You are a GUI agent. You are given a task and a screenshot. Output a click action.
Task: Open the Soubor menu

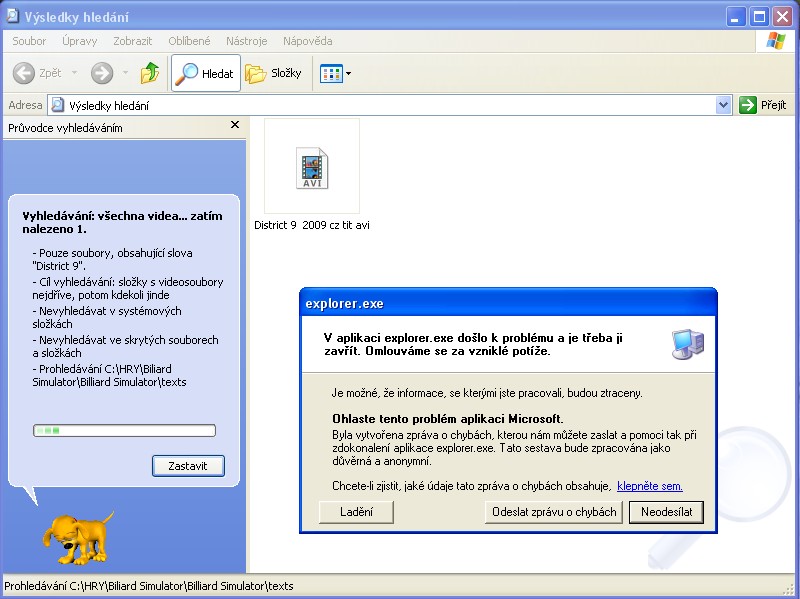click(29, 41)
